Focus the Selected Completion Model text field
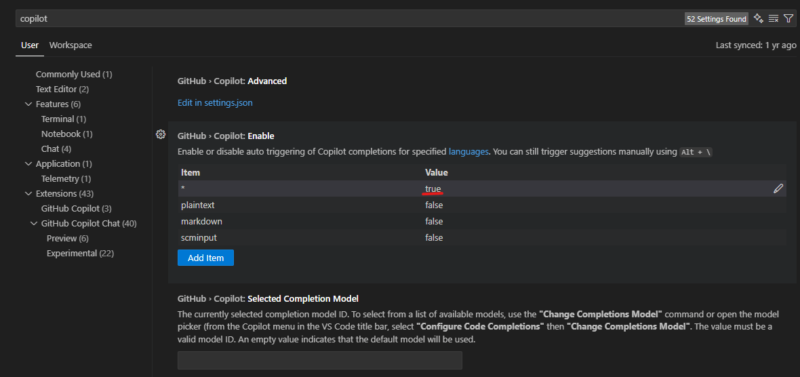Image resolution: width=800 pixels, height=377 pixels. pyautogui.click(x=320, y=360)
